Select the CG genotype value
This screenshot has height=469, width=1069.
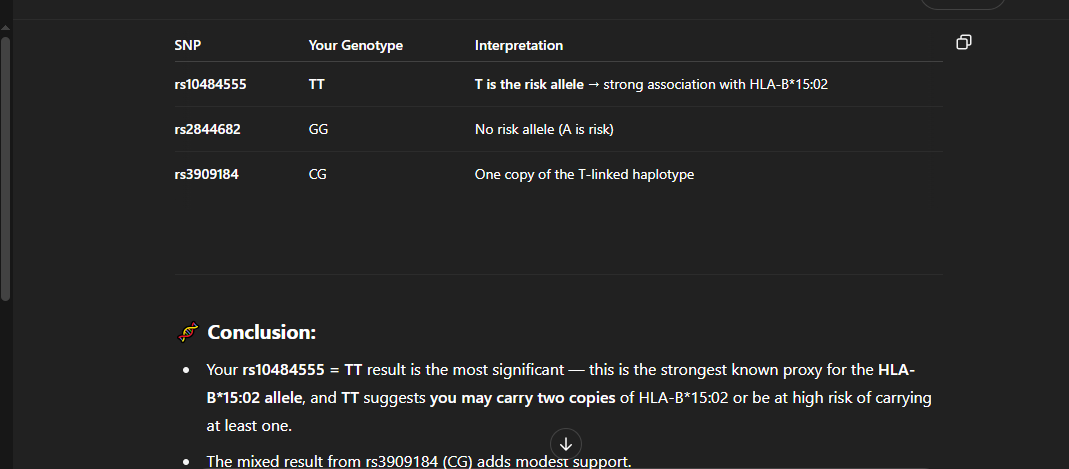coord(318,175)
